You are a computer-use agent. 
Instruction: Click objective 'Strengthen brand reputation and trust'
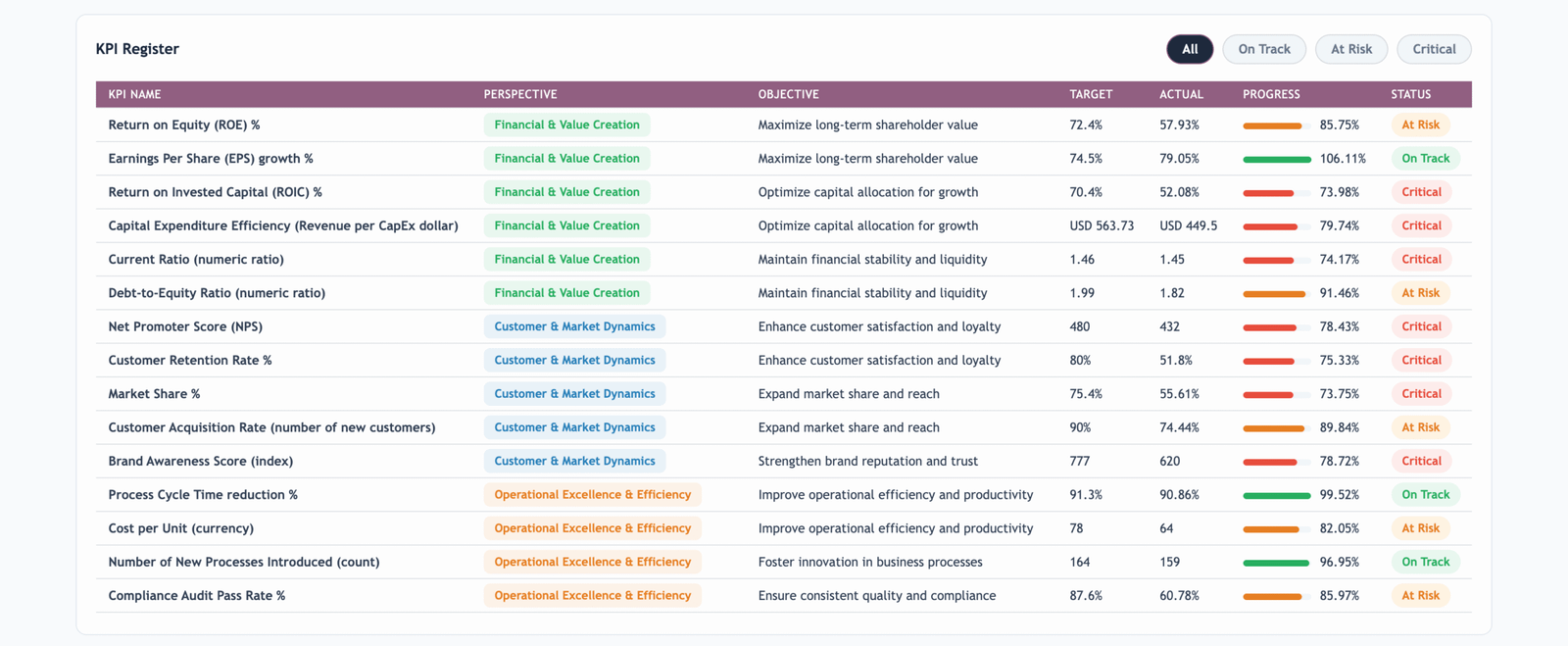tap(868, 461)
